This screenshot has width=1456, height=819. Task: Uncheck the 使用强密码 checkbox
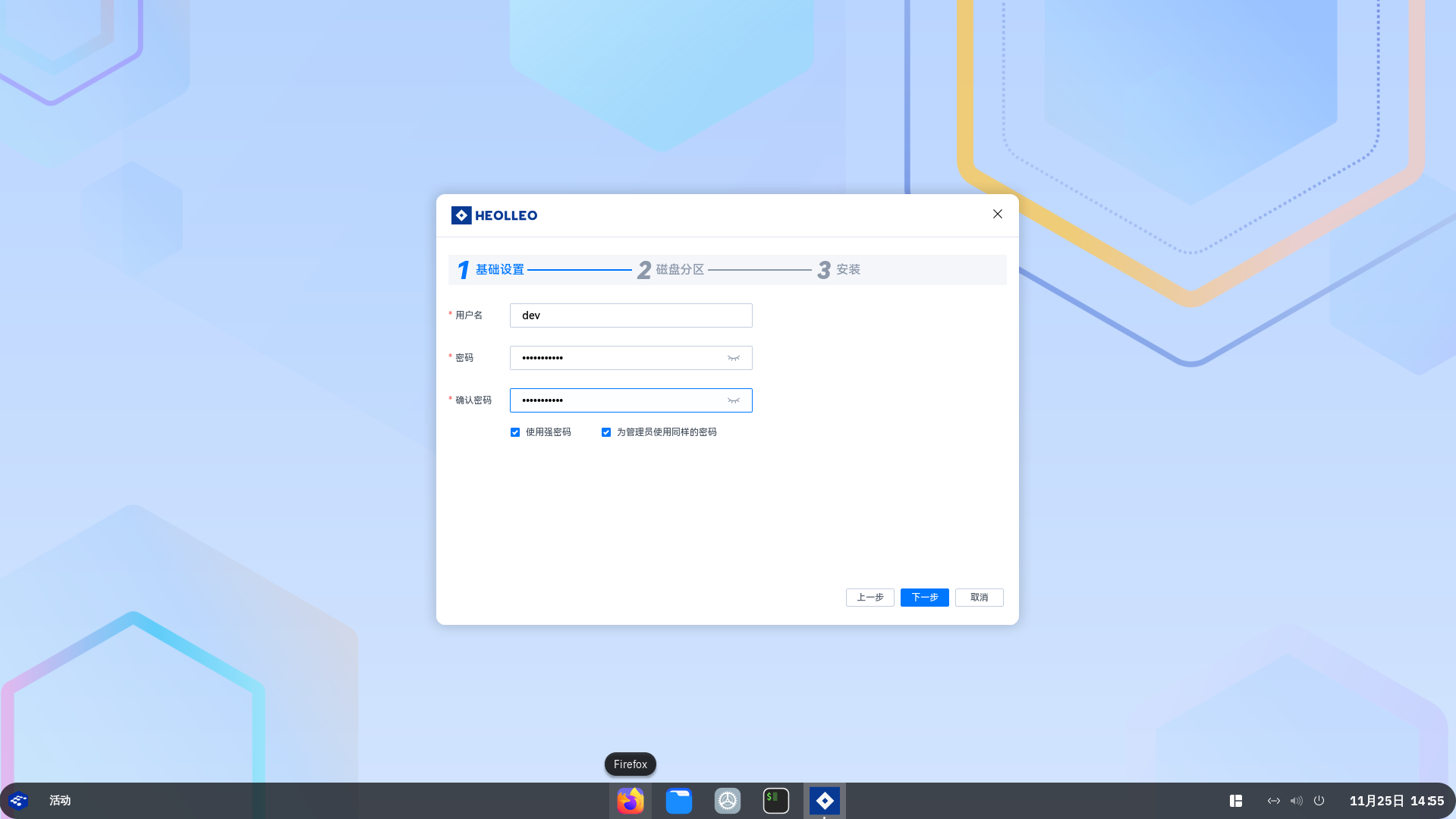point(515,432)
